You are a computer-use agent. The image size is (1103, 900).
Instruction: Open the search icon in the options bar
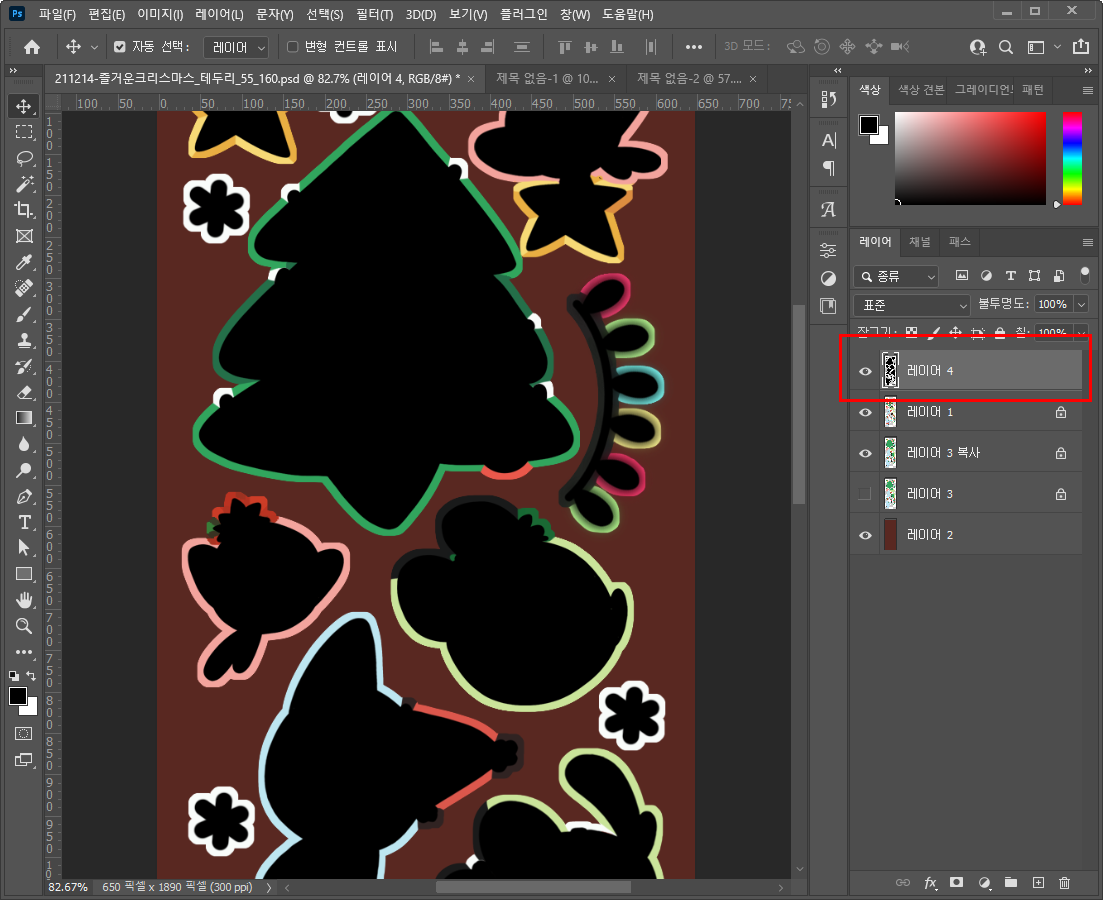pos(1006,47)
